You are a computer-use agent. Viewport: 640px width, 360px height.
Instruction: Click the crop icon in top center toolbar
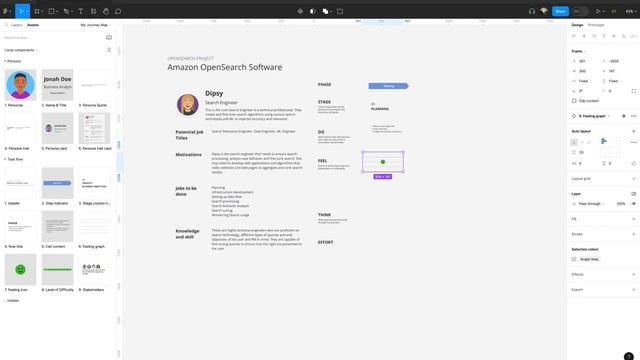tap(340, 11)
